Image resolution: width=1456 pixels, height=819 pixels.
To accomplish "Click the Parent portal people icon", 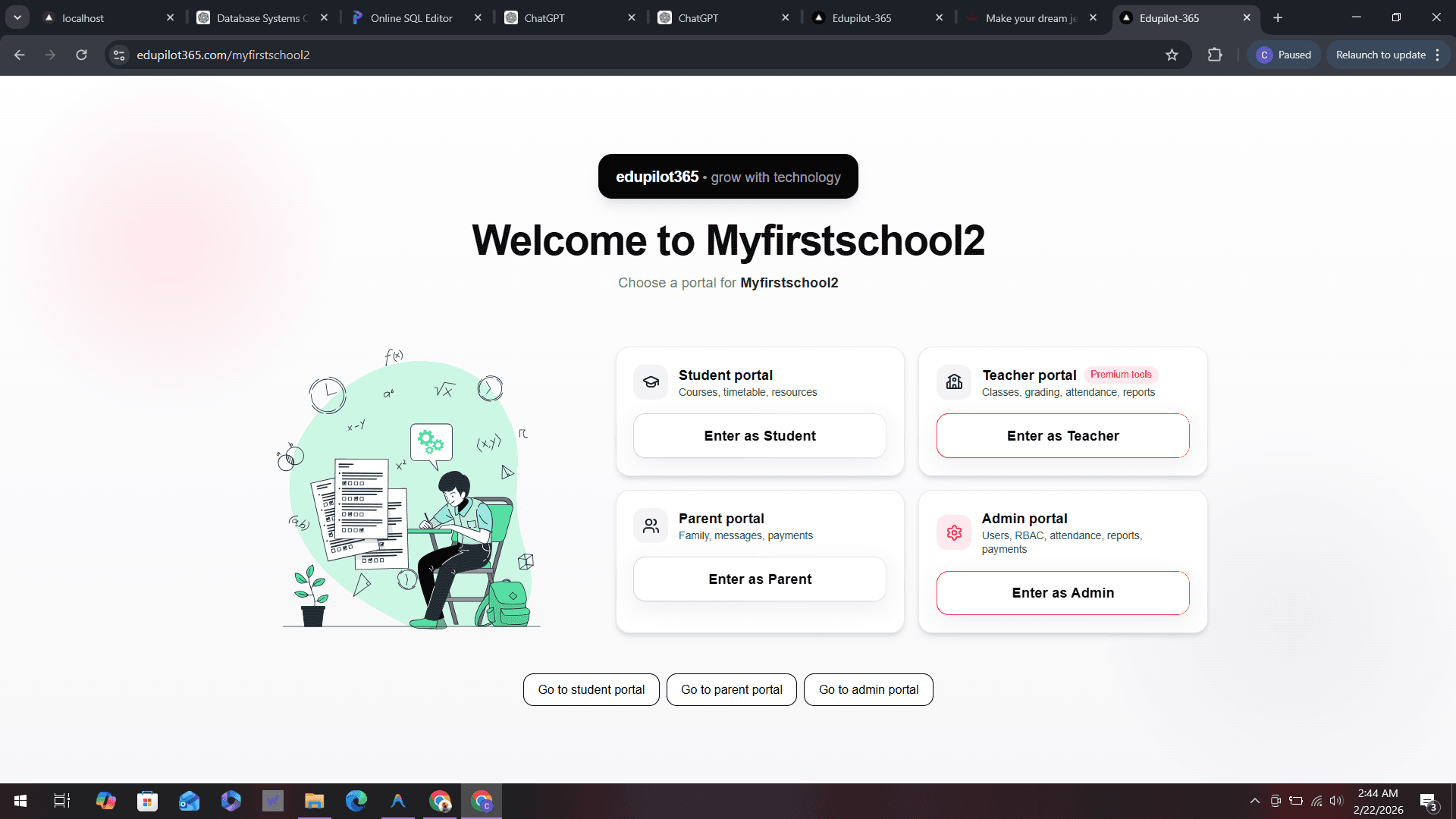I will click(650, 526).
